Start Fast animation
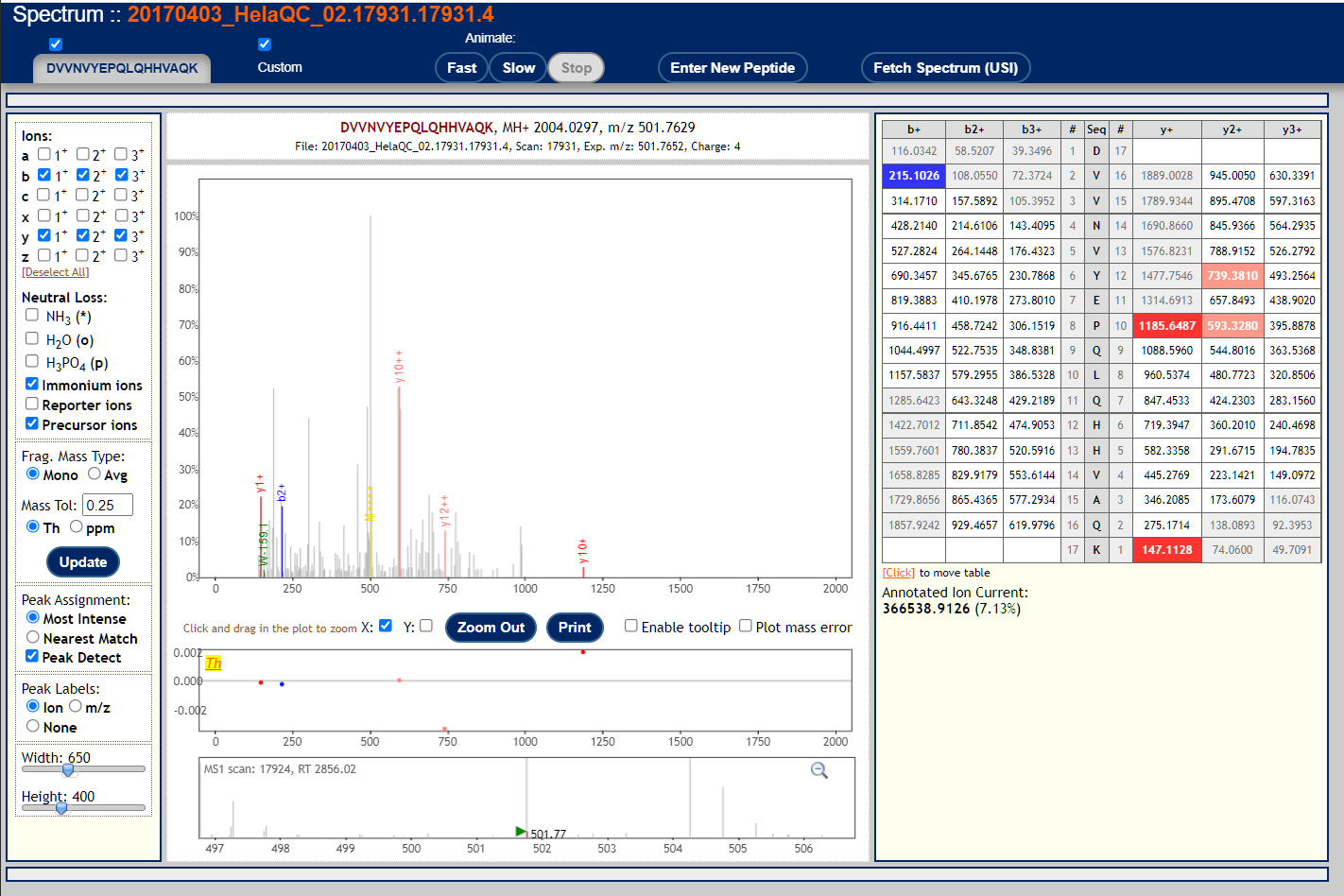Image resolution: width=1344 pixels, height=896 pixels. pyautogui.click(x=461, y=68)
